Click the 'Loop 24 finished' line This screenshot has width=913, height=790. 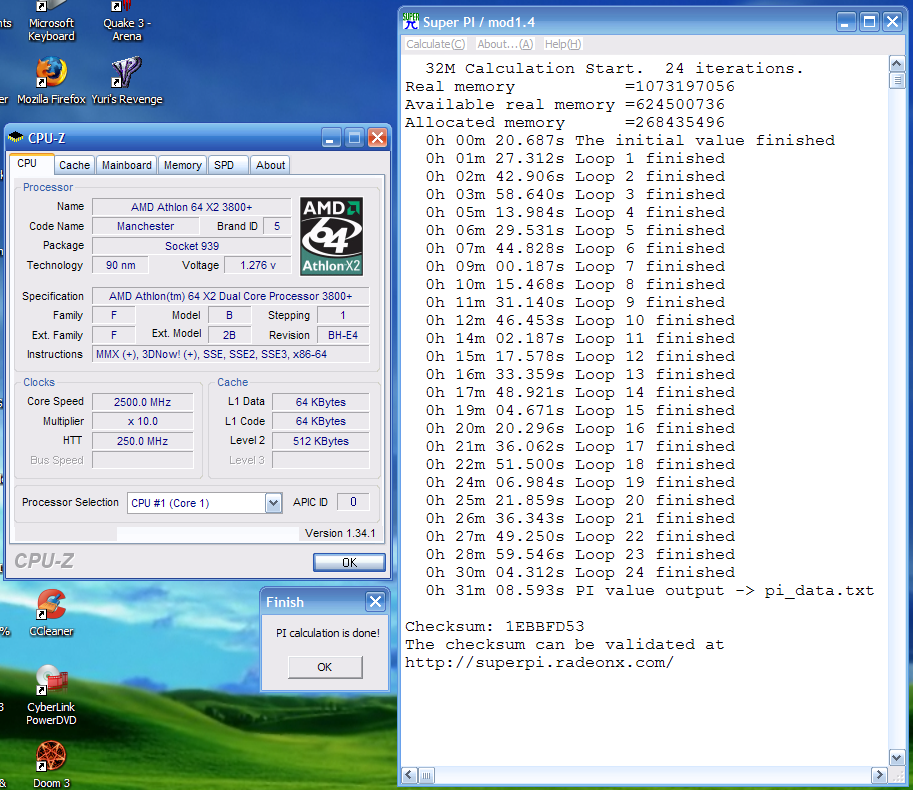point(580,572)
